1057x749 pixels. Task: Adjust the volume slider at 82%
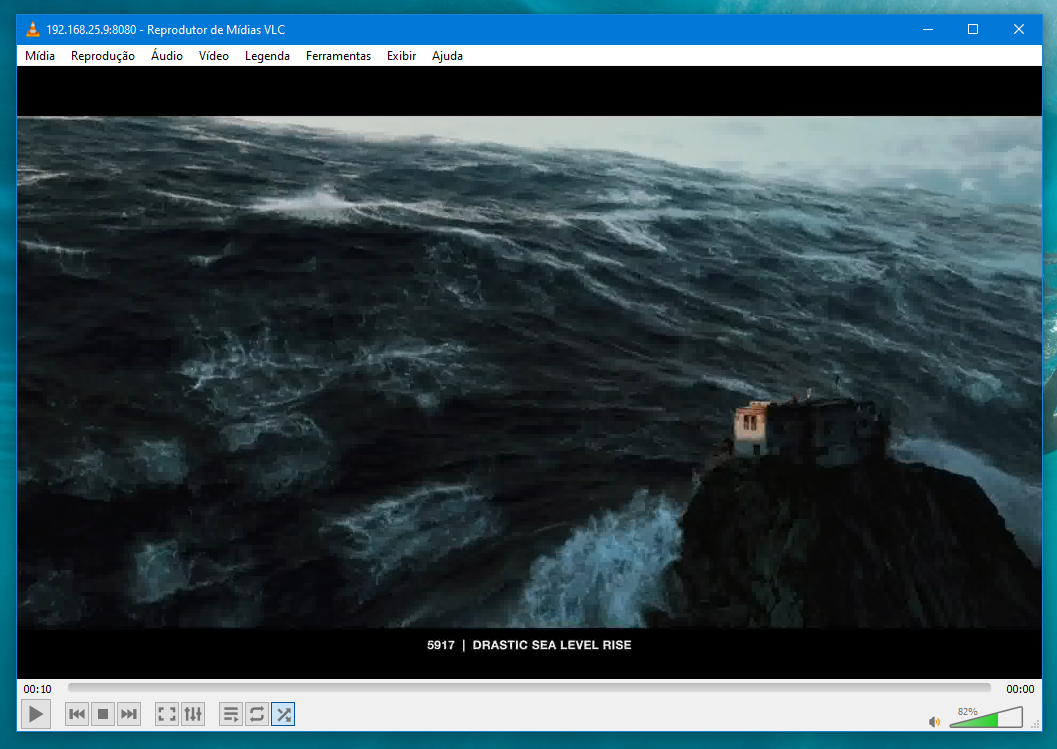tap(986, 717)
